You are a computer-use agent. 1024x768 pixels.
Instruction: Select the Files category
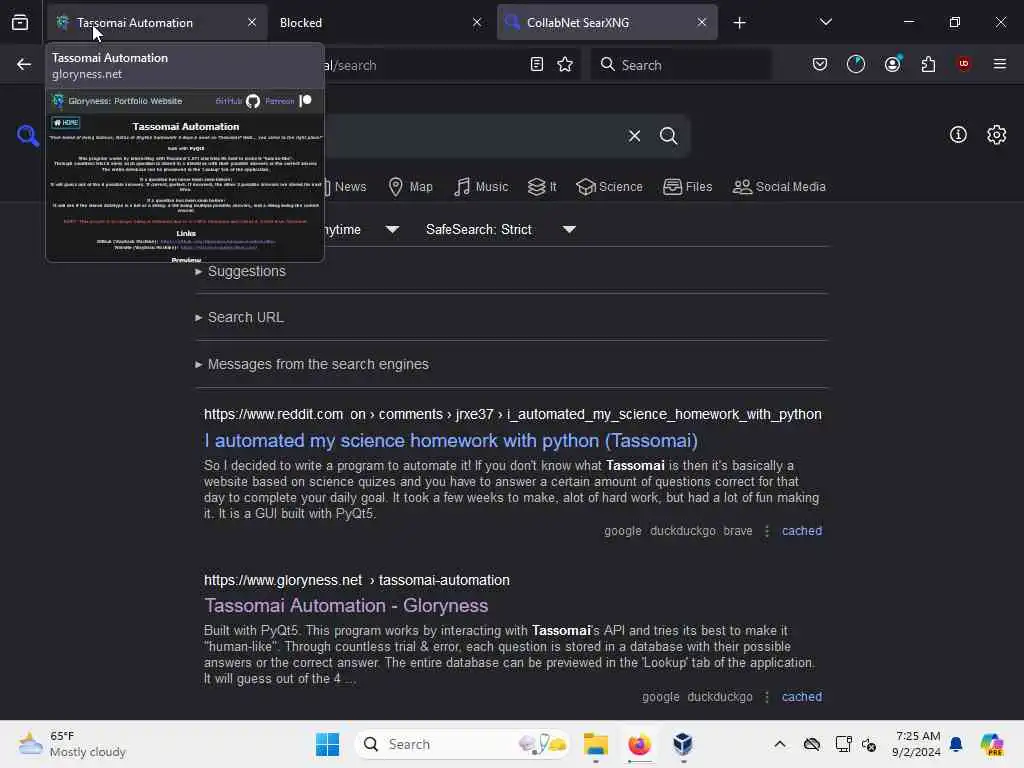coord(688,187)
